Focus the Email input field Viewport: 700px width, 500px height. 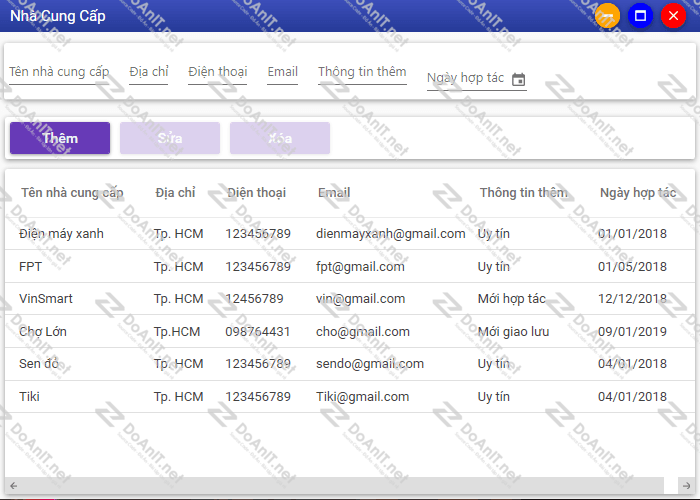(x=283, y=72)
